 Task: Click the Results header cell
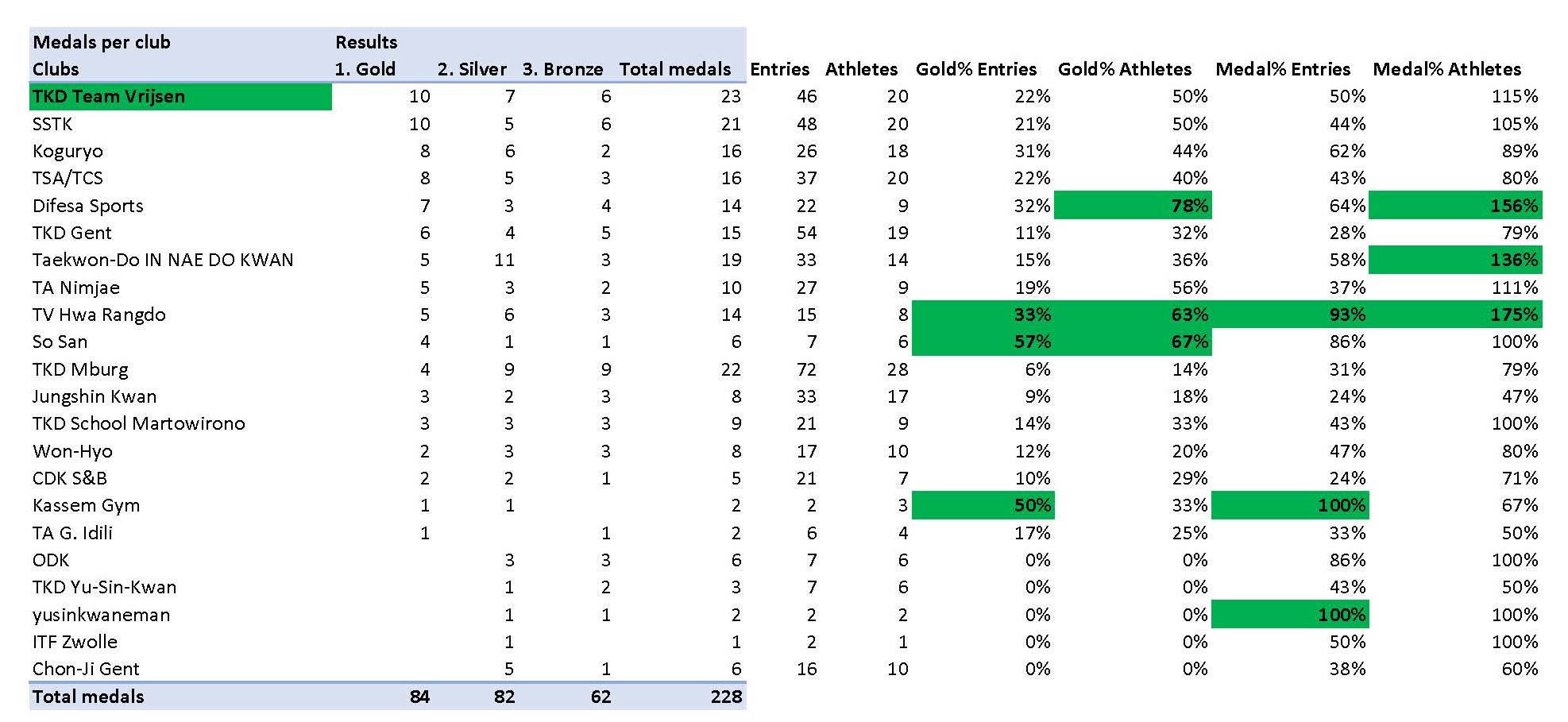click(366, 42)
